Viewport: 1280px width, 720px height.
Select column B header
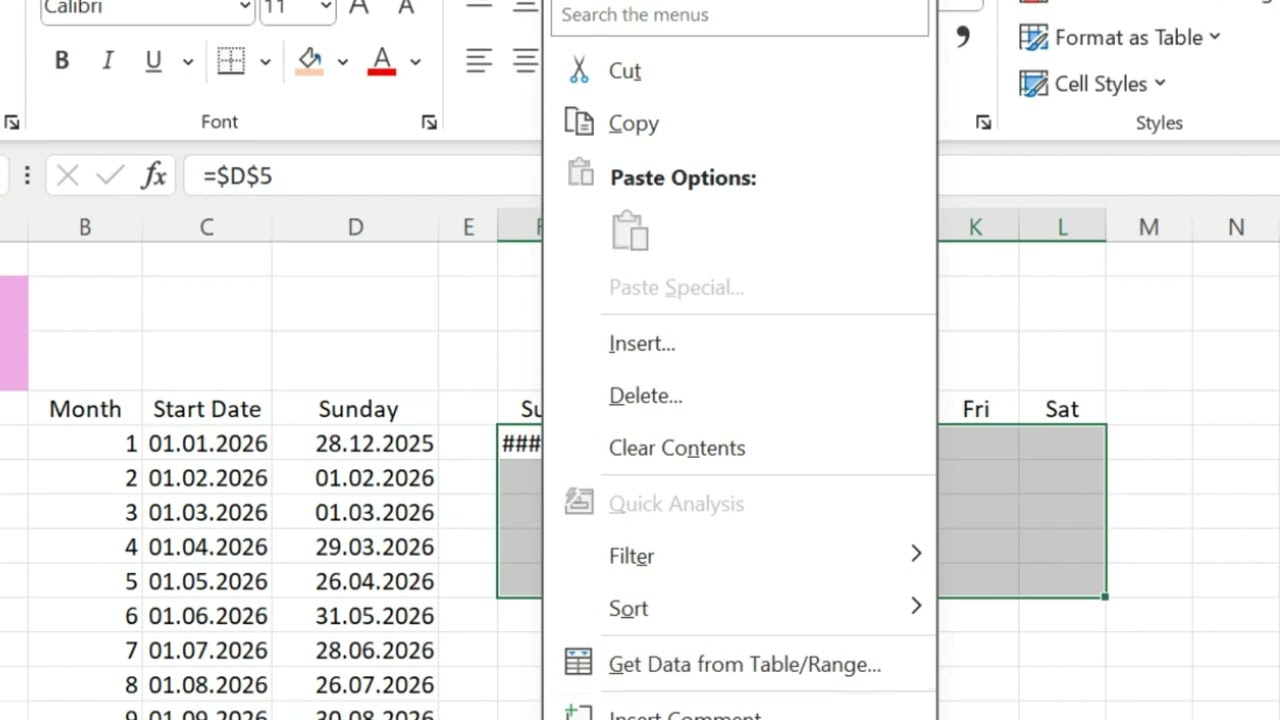85,227
